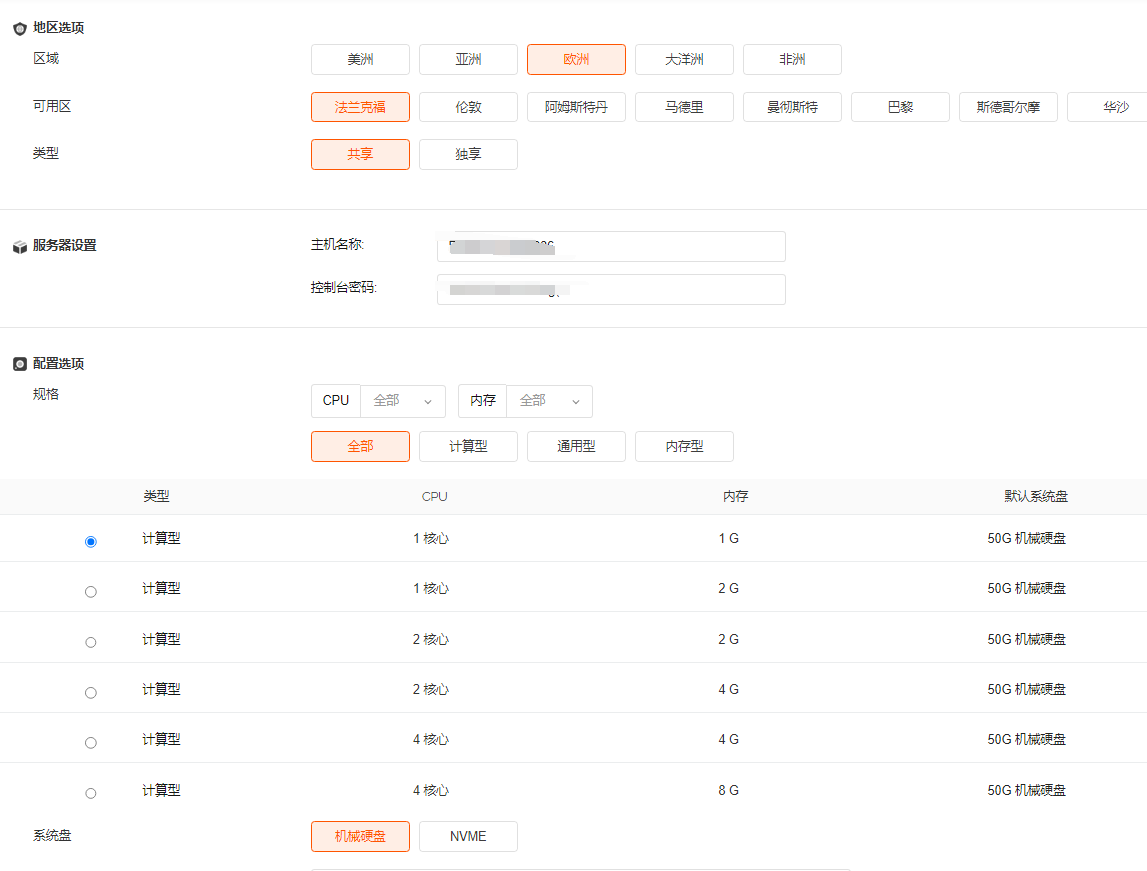Screen dimensions: 1147x871
Task: Choose the 4 核心 8 G plan radio
Action: click(x=91, y=793)
